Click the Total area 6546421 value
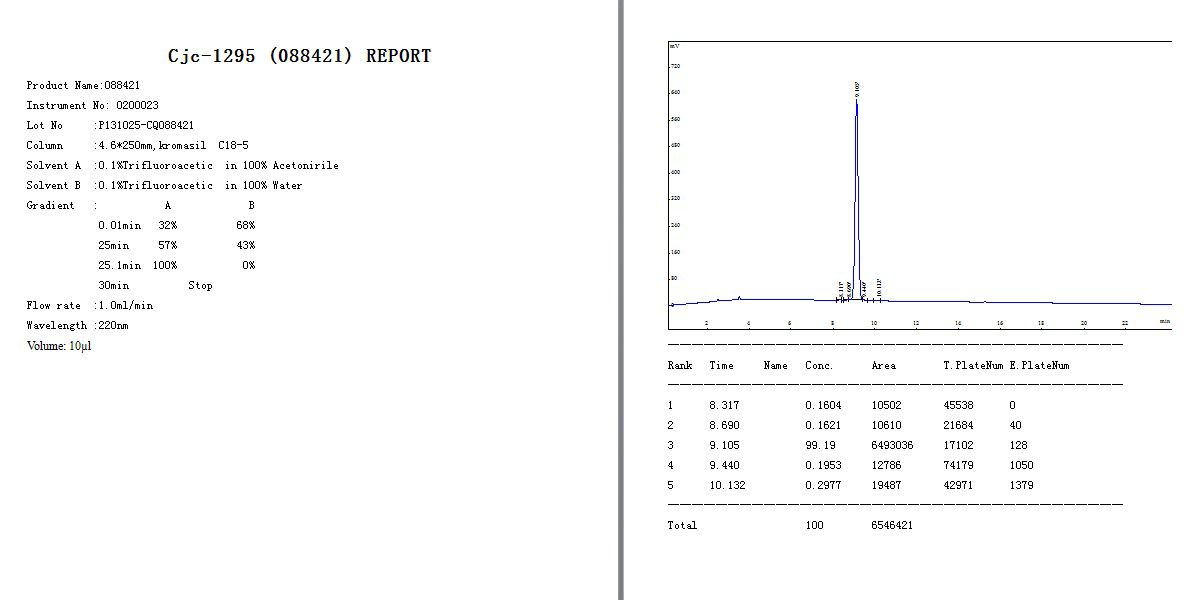This screenshot has height=600, width=1200. pyautogui.click(x=892, y=526)
